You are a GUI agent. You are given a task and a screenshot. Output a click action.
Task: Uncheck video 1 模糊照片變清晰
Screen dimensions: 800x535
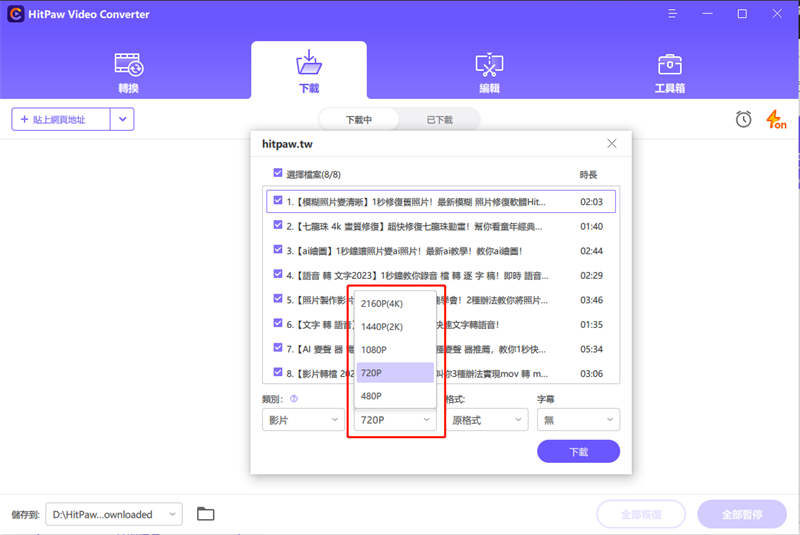(278, 200)
